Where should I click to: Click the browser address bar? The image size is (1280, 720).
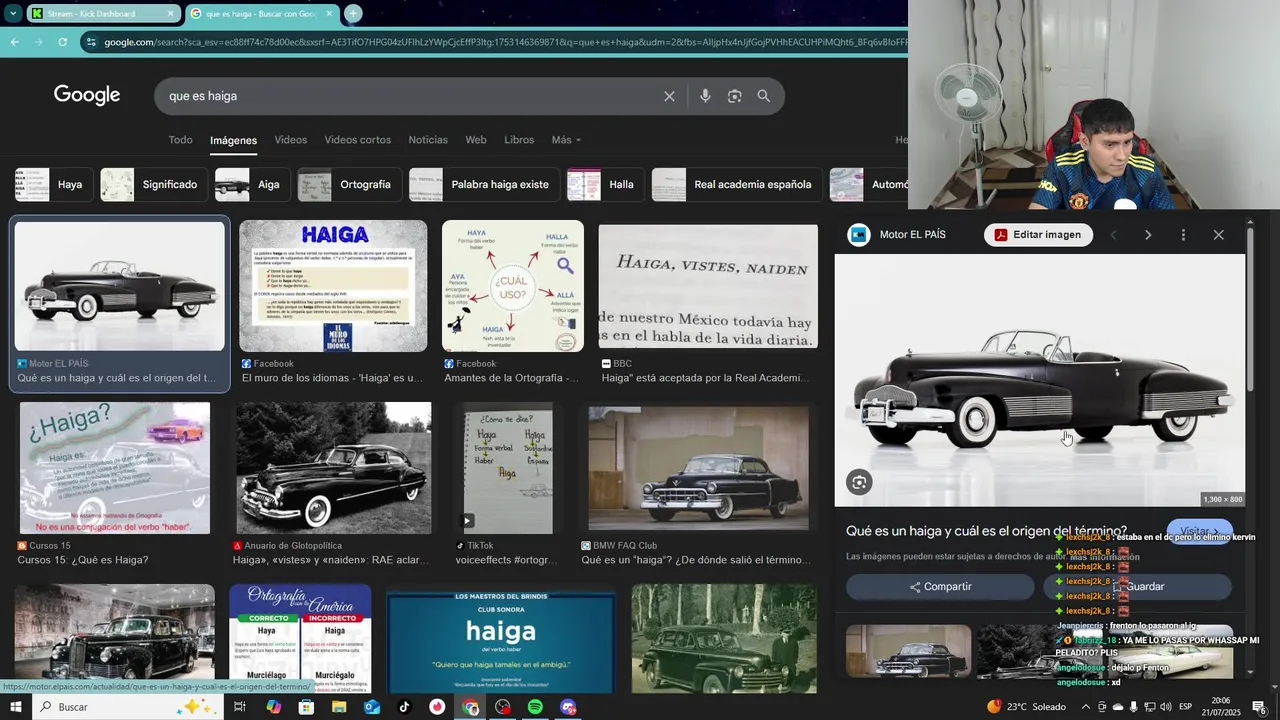click(x=495, y=42)
